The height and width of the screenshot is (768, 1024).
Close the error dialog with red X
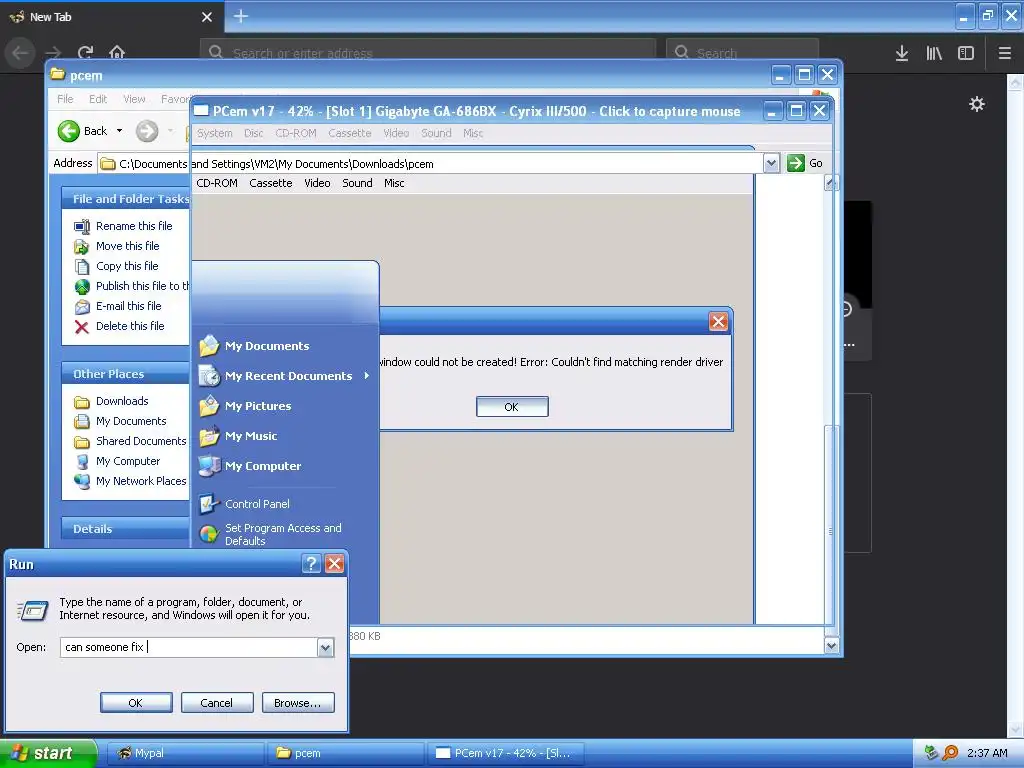(x=718, y=321)
